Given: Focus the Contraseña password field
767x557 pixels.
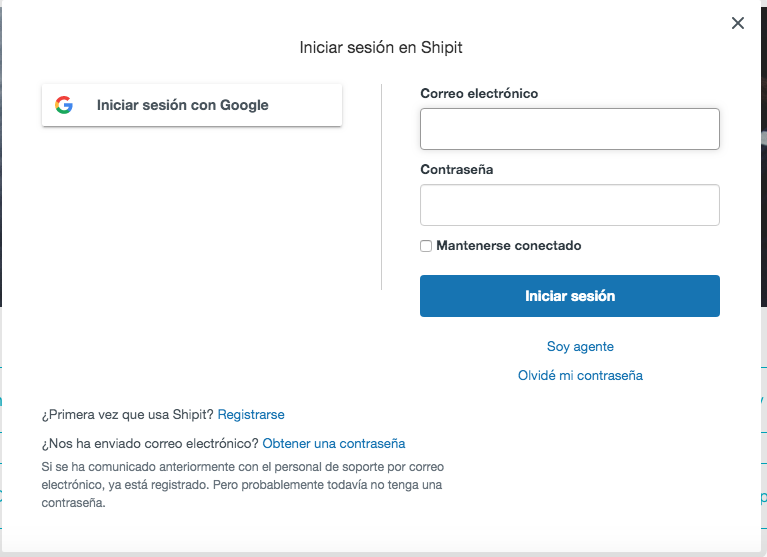Looking at the screenshot, I should [x=570, y=205].
